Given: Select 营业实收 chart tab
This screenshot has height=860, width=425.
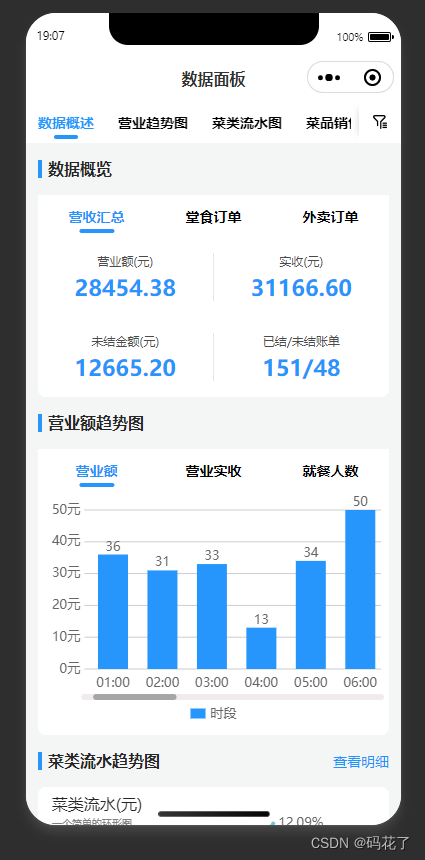Looking at the screenshot, I should pos(213,471).
